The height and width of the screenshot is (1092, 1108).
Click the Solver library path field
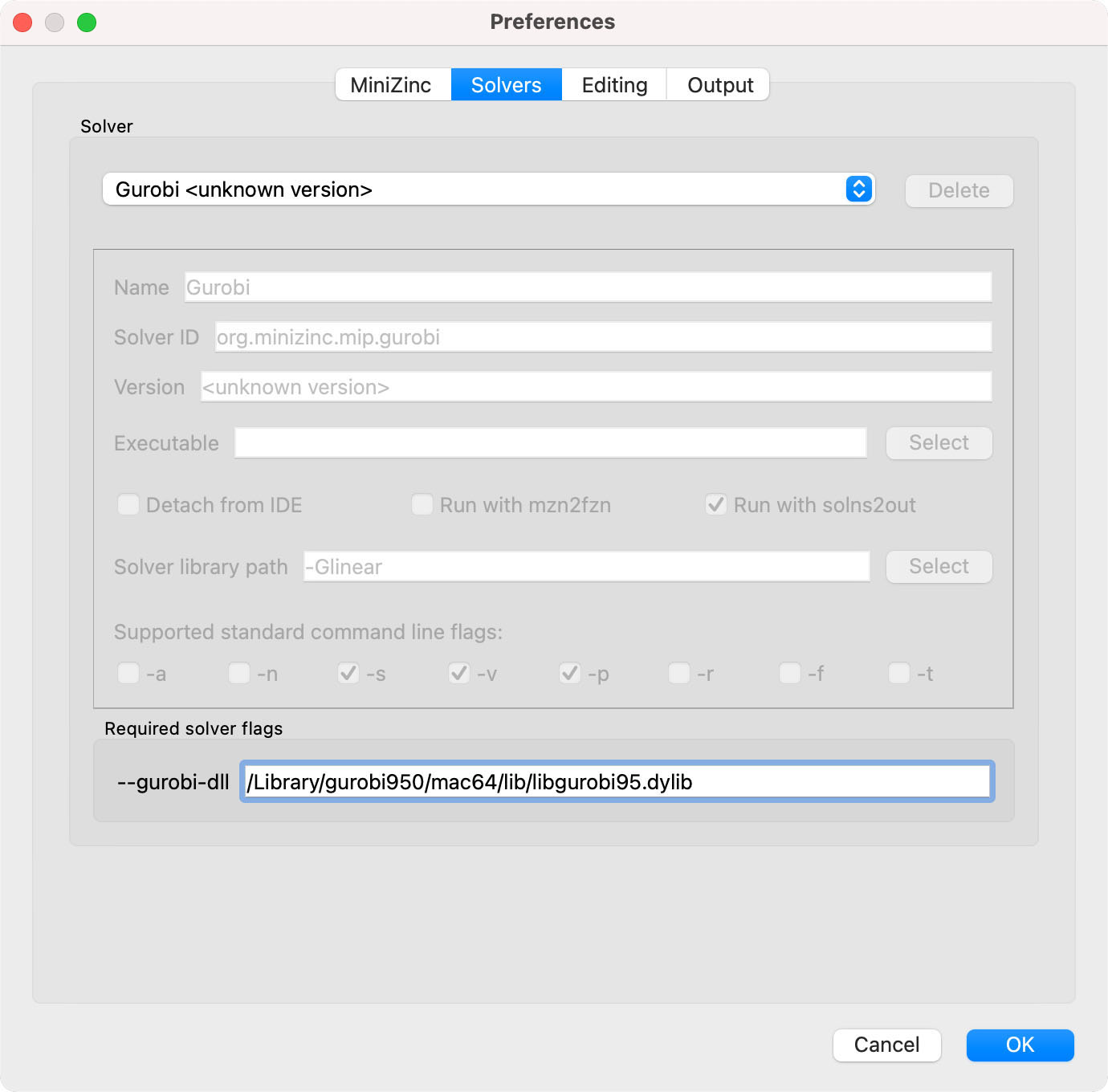(586, 567)
